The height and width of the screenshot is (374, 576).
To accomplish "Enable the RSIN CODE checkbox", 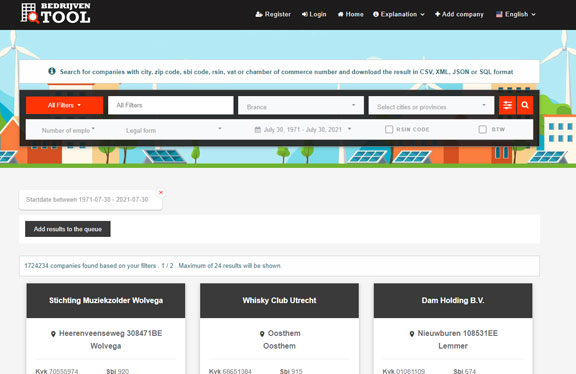I will coord(389,129).
